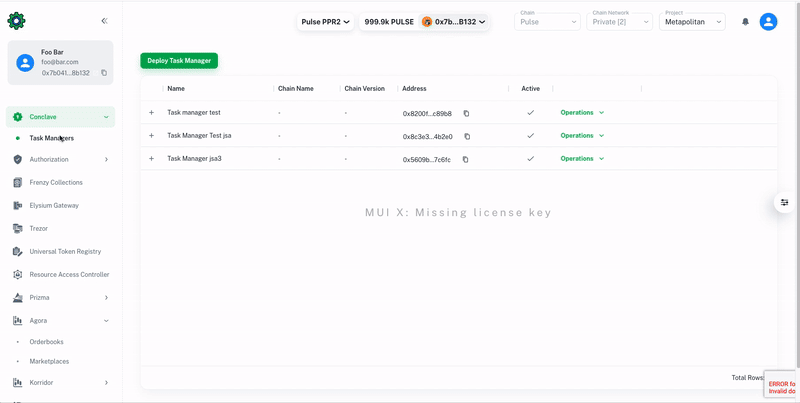Image resolution: width=800 pixels, height=403 pixels.
Task: Copy address of Task Manager Test jsa
Action: coord(467,136)
